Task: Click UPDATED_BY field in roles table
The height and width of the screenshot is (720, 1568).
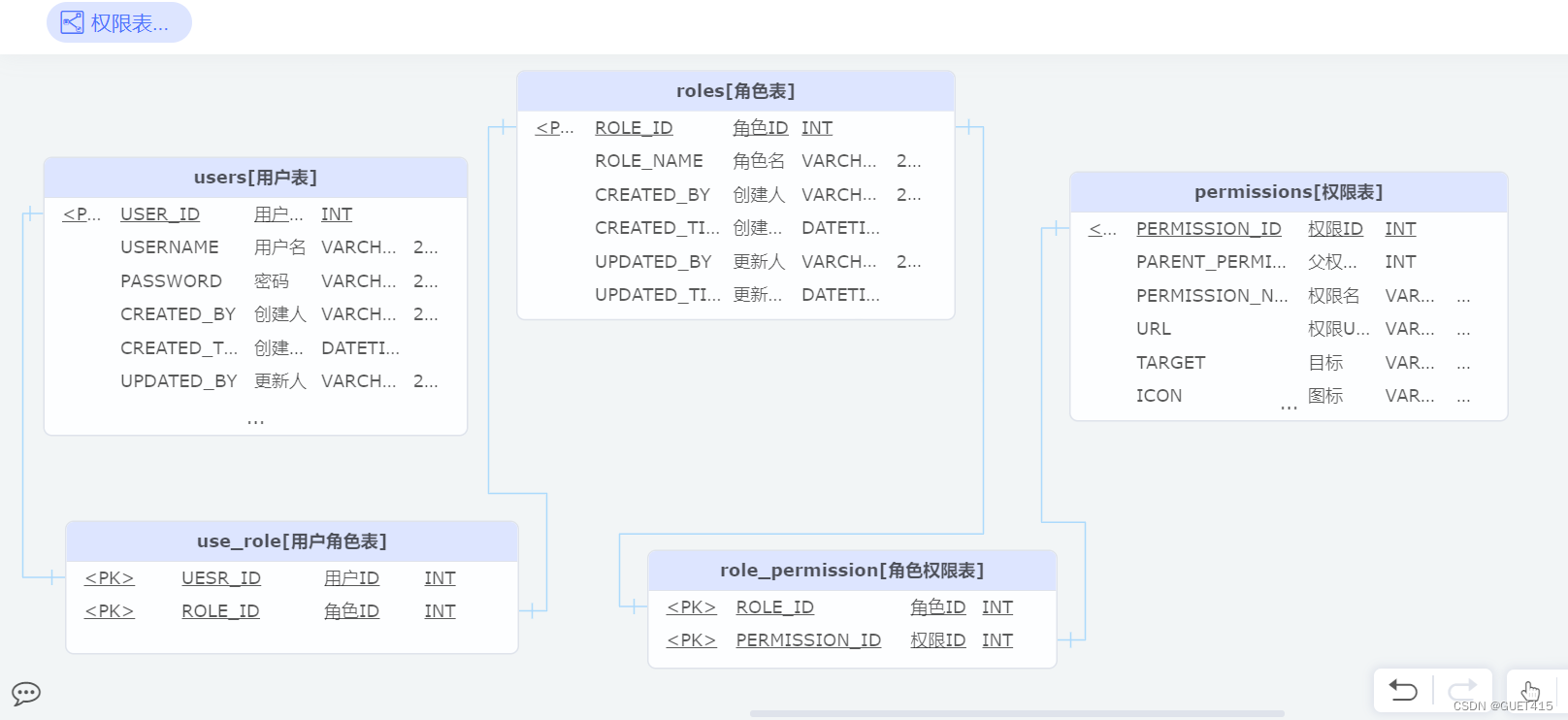Action: pyautogui.click(x=653, y=262)
